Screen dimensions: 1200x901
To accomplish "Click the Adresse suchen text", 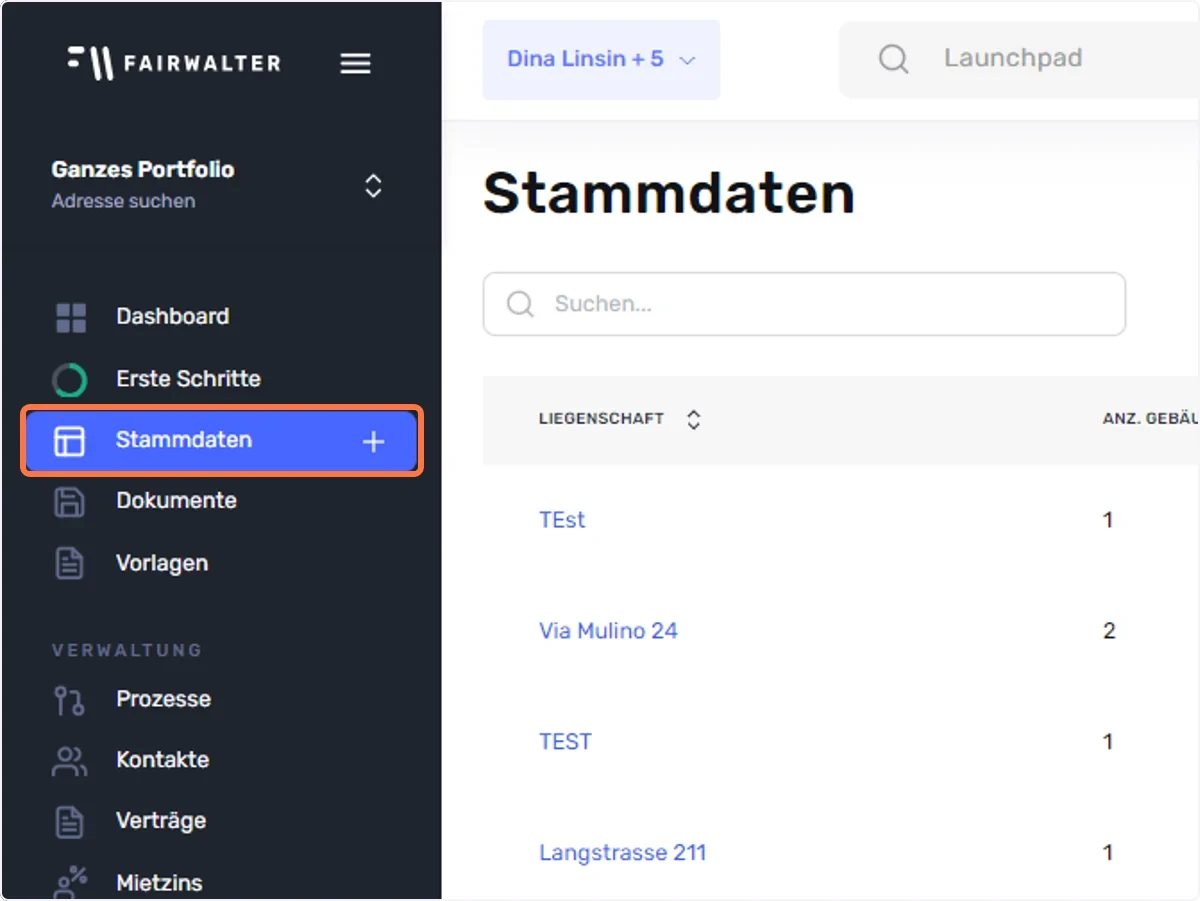I will [x=123, y=201].
